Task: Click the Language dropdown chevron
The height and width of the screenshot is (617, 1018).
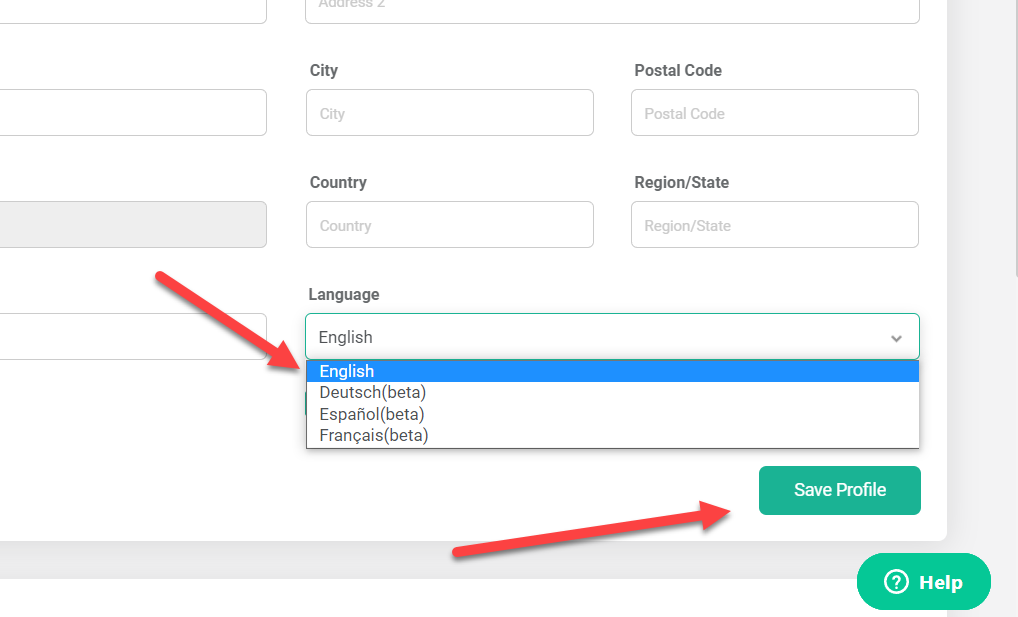Action: [896, 337]
